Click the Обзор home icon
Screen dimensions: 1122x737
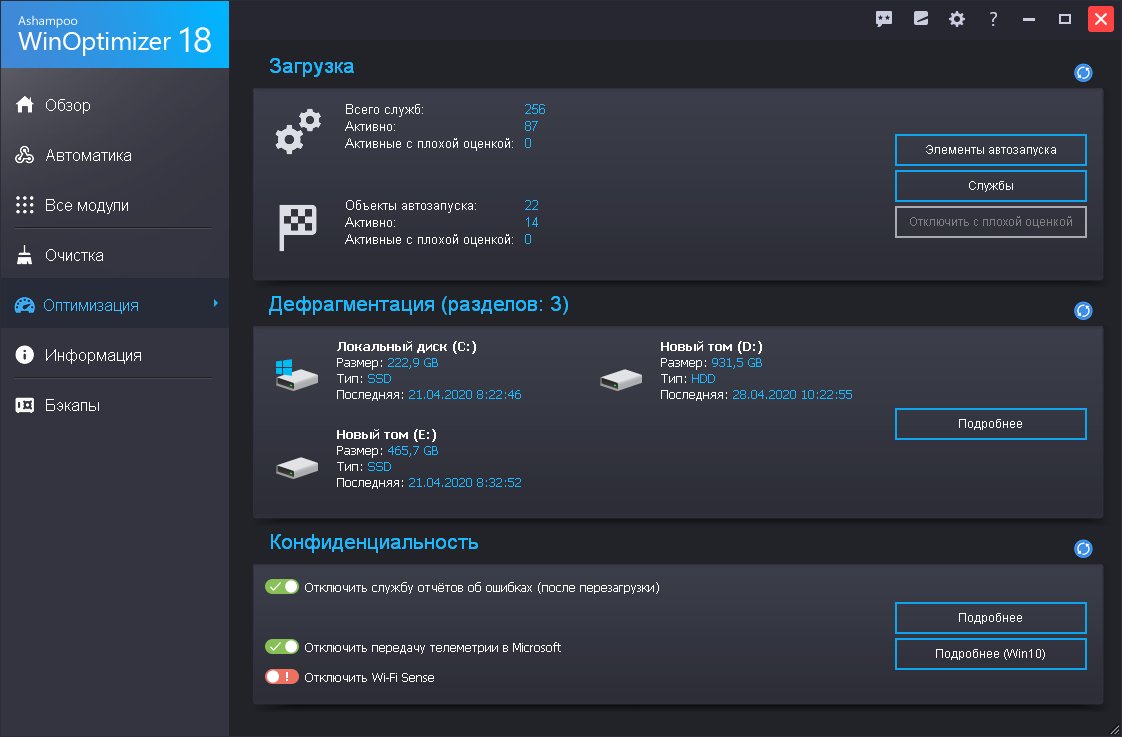coord(25,104)
